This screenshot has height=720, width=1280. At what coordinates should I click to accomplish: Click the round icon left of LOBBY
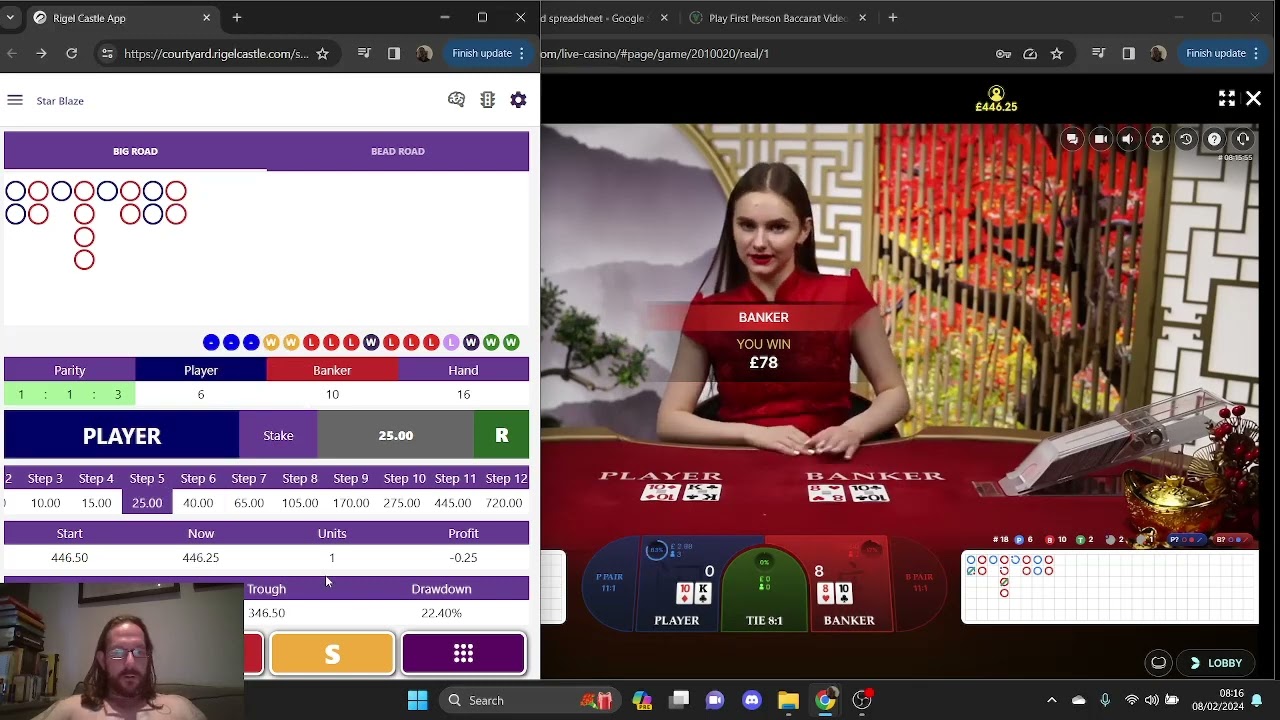[1158, 663]
